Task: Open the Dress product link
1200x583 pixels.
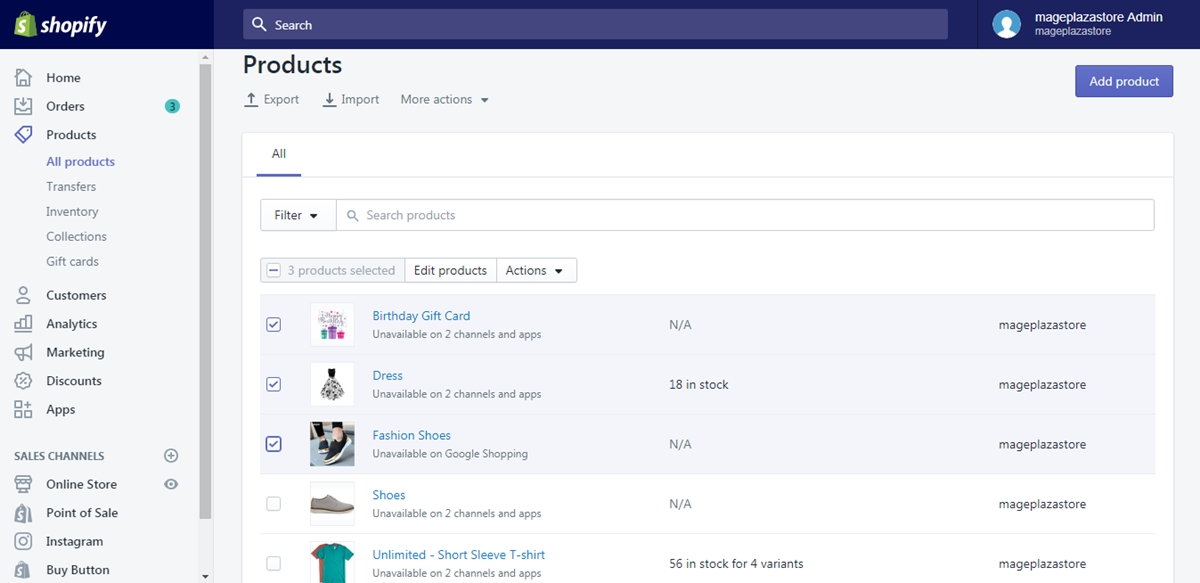Action: click(x=388, y=376)
